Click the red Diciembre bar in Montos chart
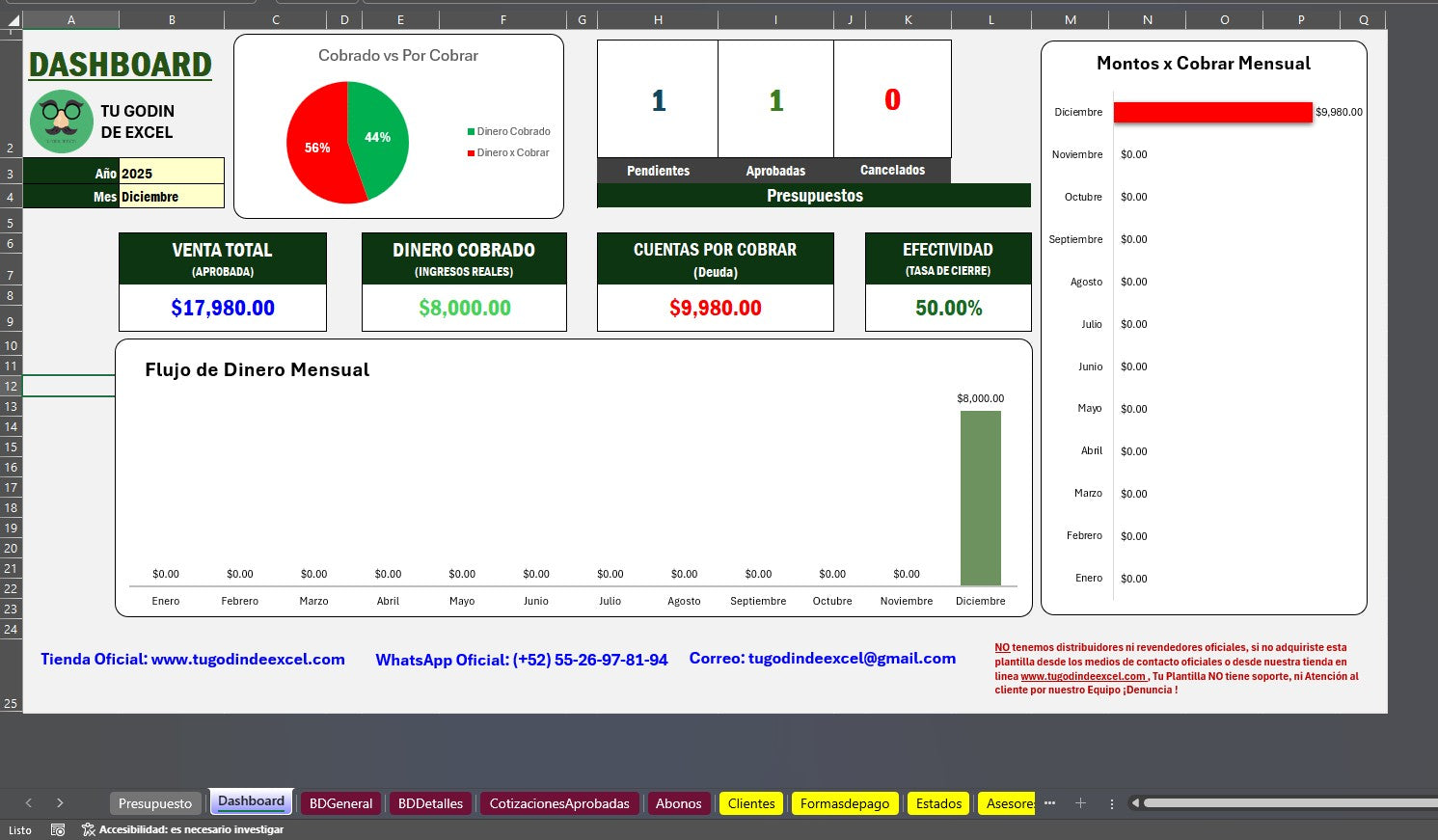1438x840 pixels. 1212,112
